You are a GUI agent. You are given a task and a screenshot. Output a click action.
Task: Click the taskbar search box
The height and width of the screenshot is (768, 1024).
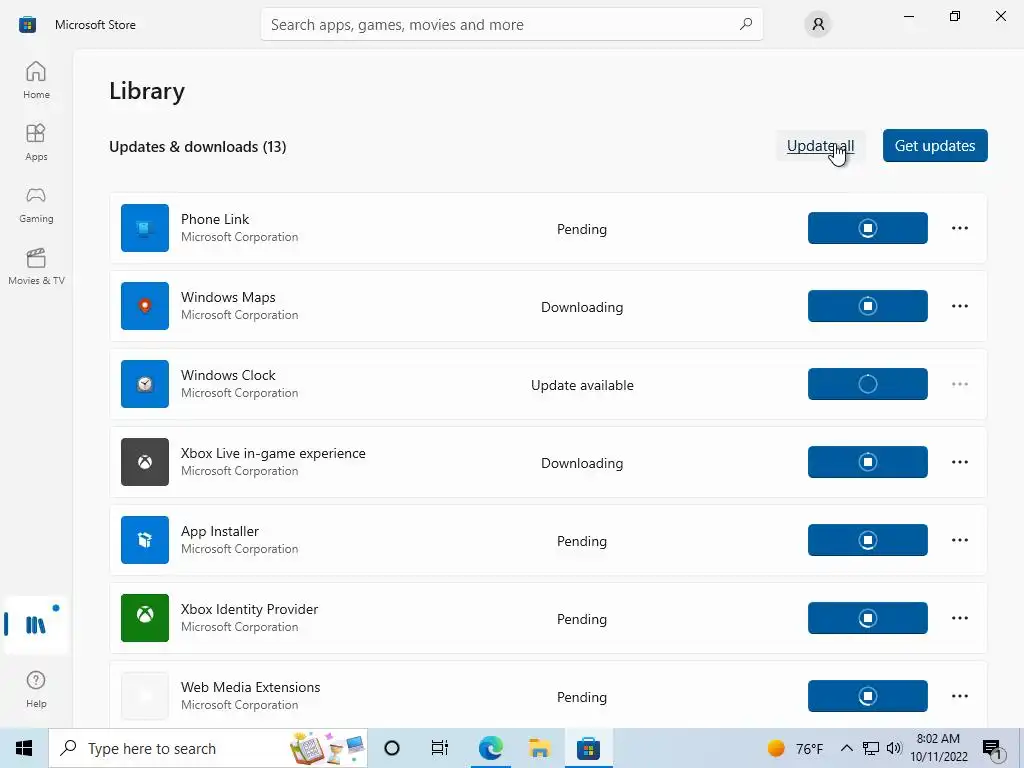point(208,748)
